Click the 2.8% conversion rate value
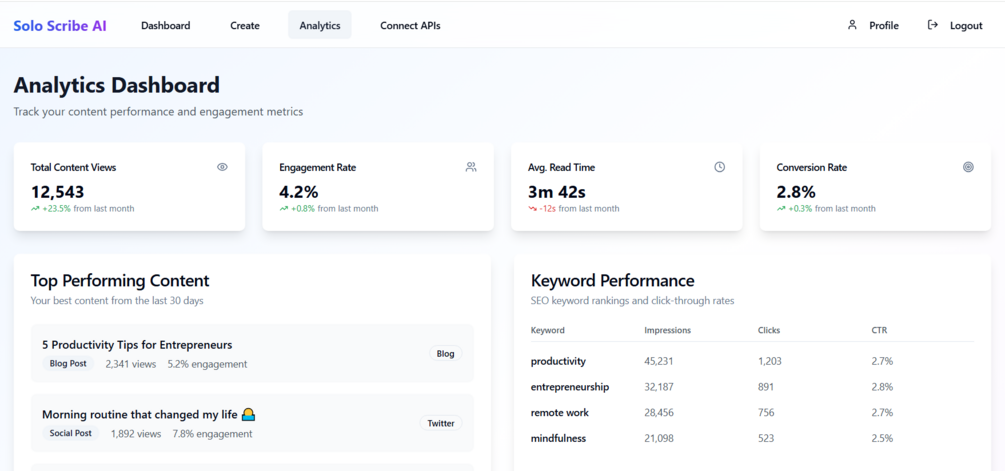Screen dimensions: 1005x471 (x=796, y=192)
